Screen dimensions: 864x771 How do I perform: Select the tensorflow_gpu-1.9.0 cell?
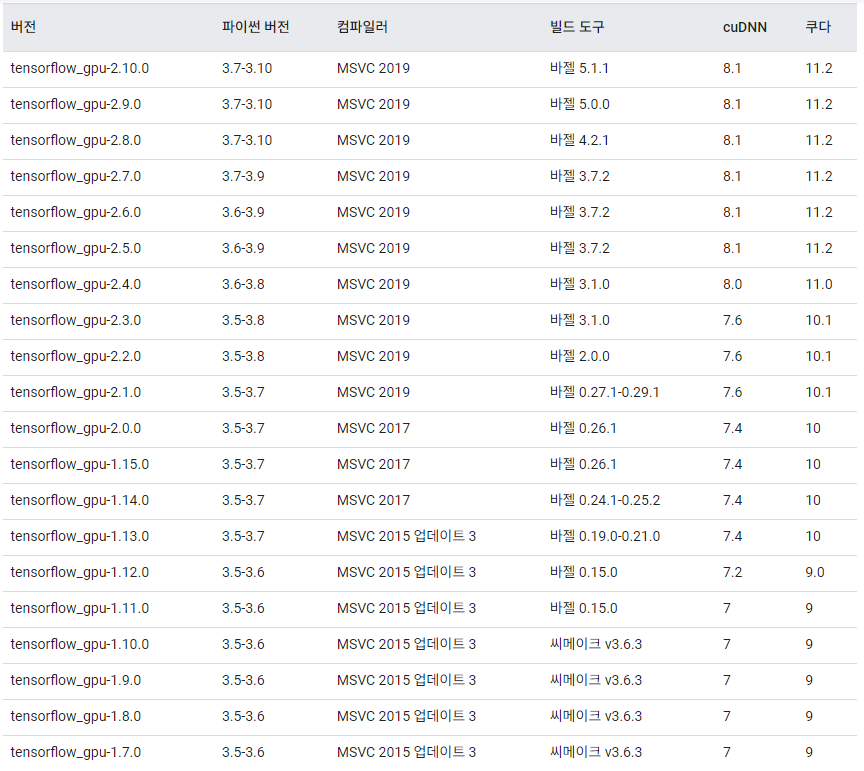76,681
